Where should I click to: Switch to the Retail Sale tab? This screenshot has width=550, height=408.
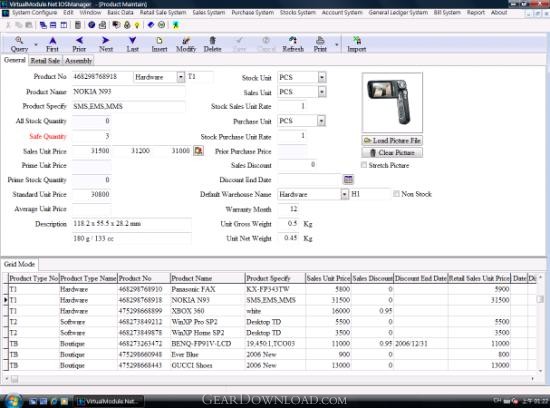tap(45, 61)
